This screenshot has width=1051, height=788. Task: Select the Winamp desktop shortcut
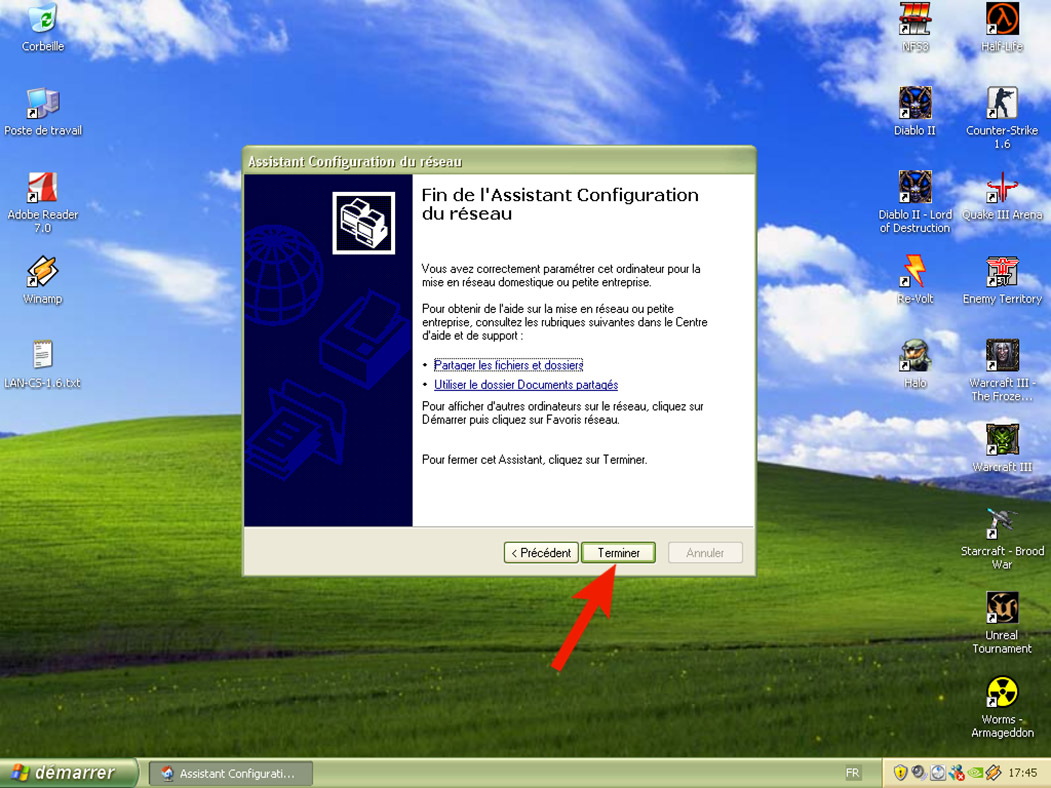click(42, 272)
